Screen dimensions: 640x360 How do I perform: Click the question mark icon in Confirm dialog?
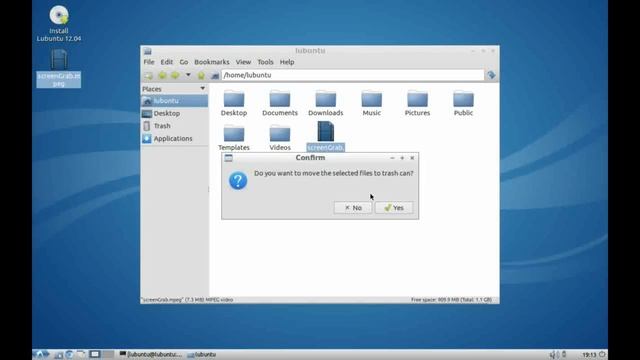pos(238,180)
